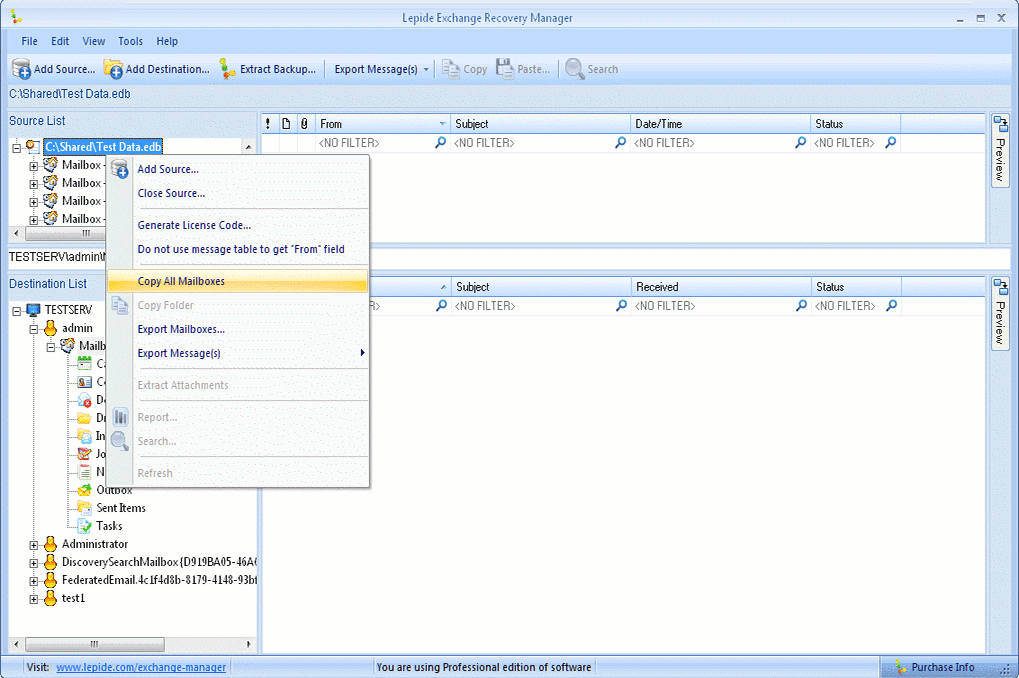This screenshot has height=678, width=1019.
Task: Expand the DiscoverySearchMailbox node
Action: point(34,563)
